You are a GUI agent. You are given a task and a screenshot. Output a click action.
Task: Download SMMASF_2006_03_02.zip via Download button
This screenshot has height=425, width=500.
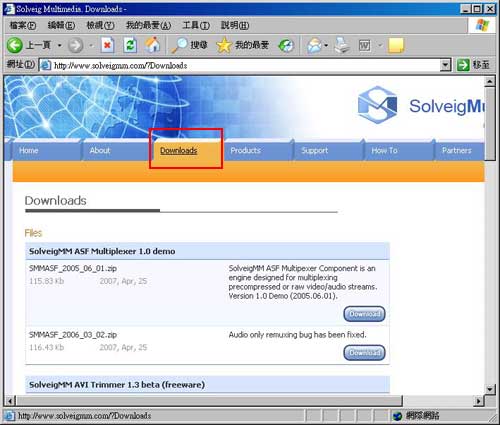click(x=364, y=352)
